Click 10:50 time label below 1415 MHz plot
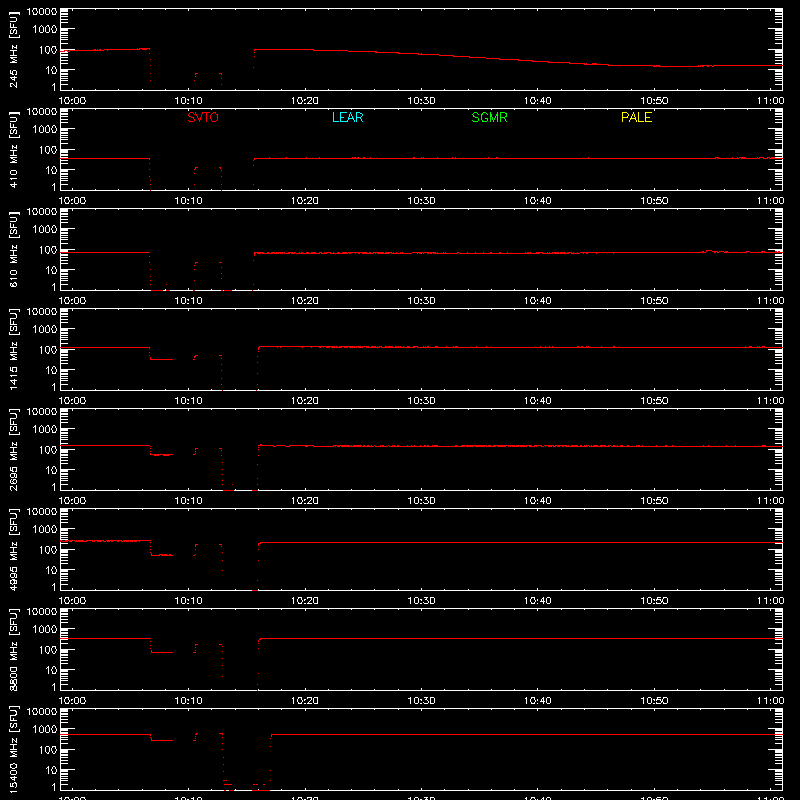This screenshot has width=800, height=800. click(x=654, y=401)
